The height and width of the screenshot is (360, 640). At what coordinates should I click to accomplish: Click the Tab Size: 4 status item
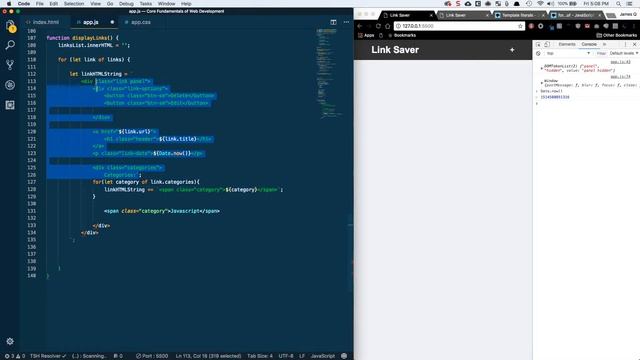(260, 356)
